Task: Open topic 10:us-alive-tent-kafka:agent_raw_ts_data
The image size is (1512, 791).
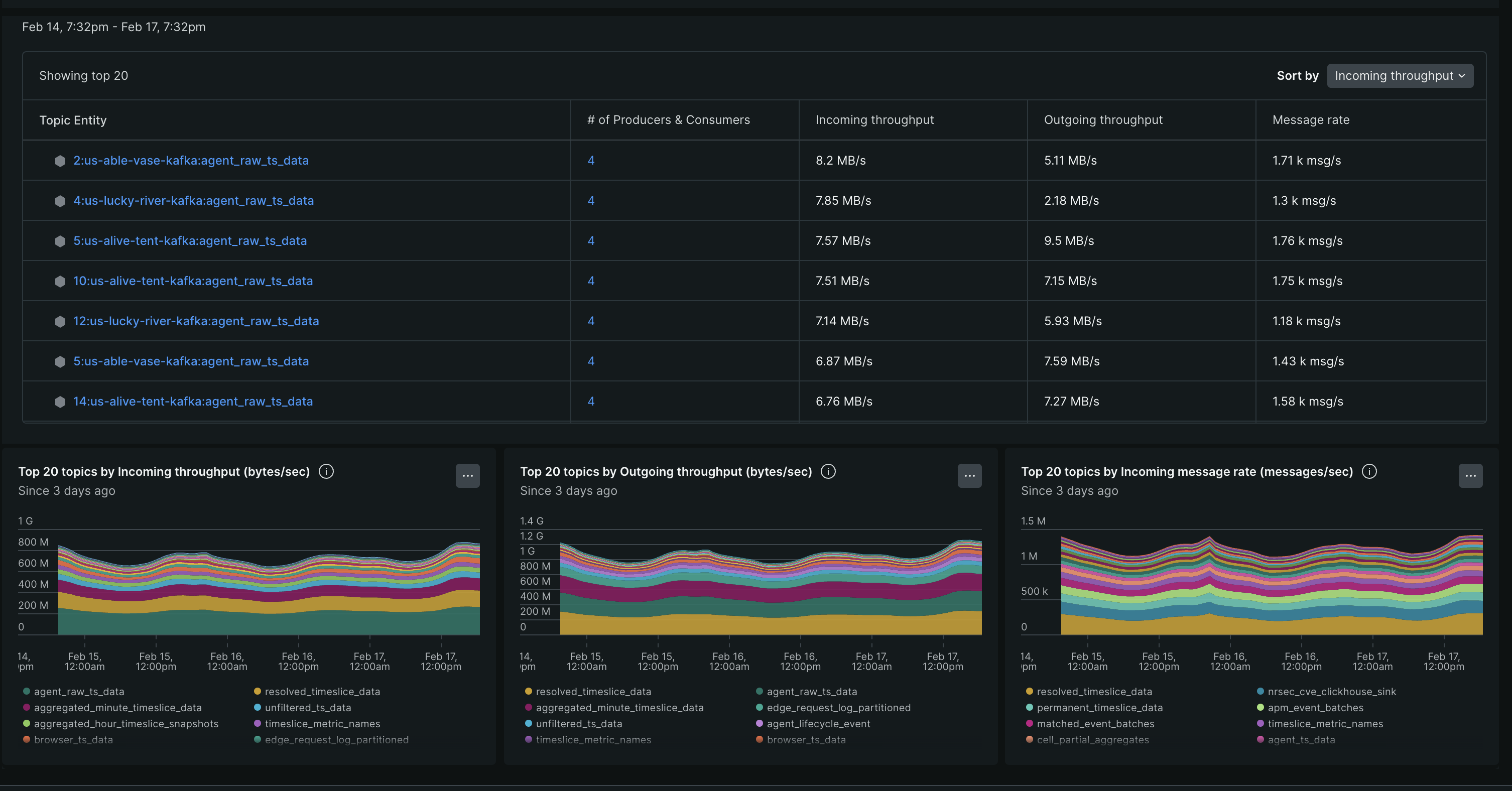Action: click(x=193, y=281)
